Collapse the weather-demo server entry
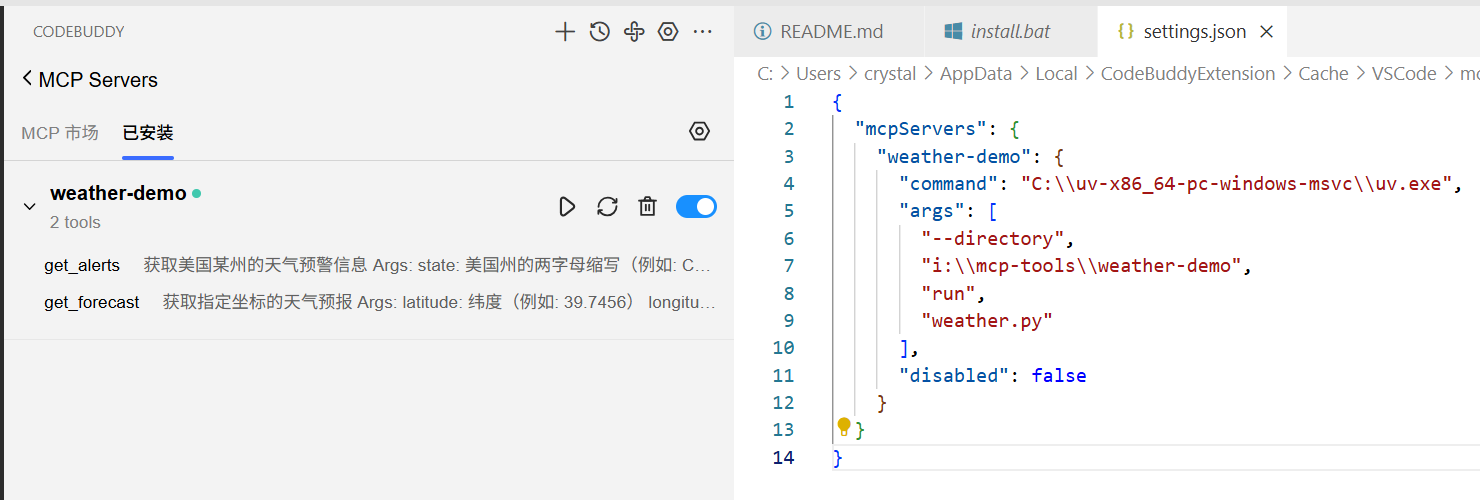 coord(30,207)
